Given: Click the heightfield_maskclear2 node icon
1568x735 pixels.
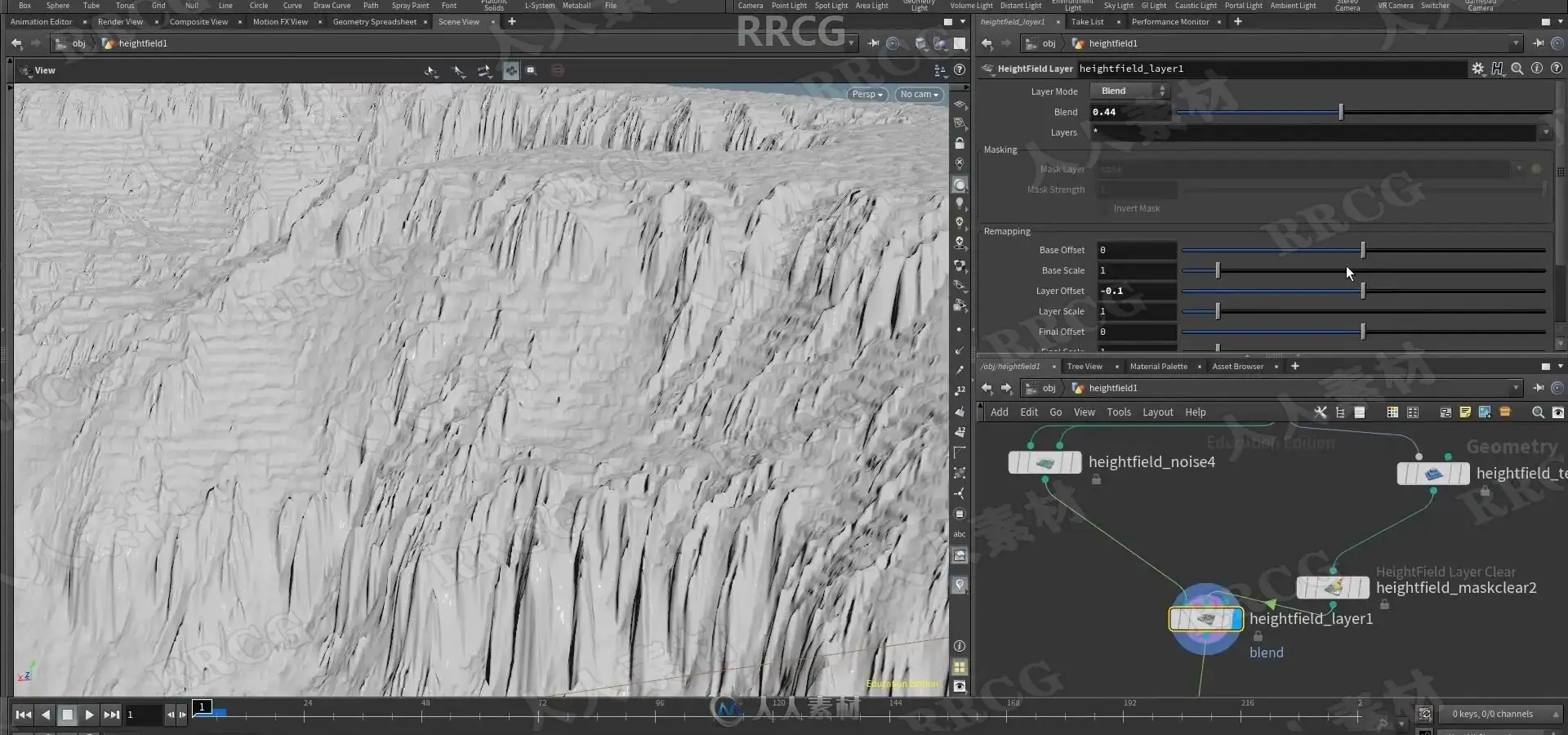Looking at the screenshot, I should click(x=1333, y=587).
